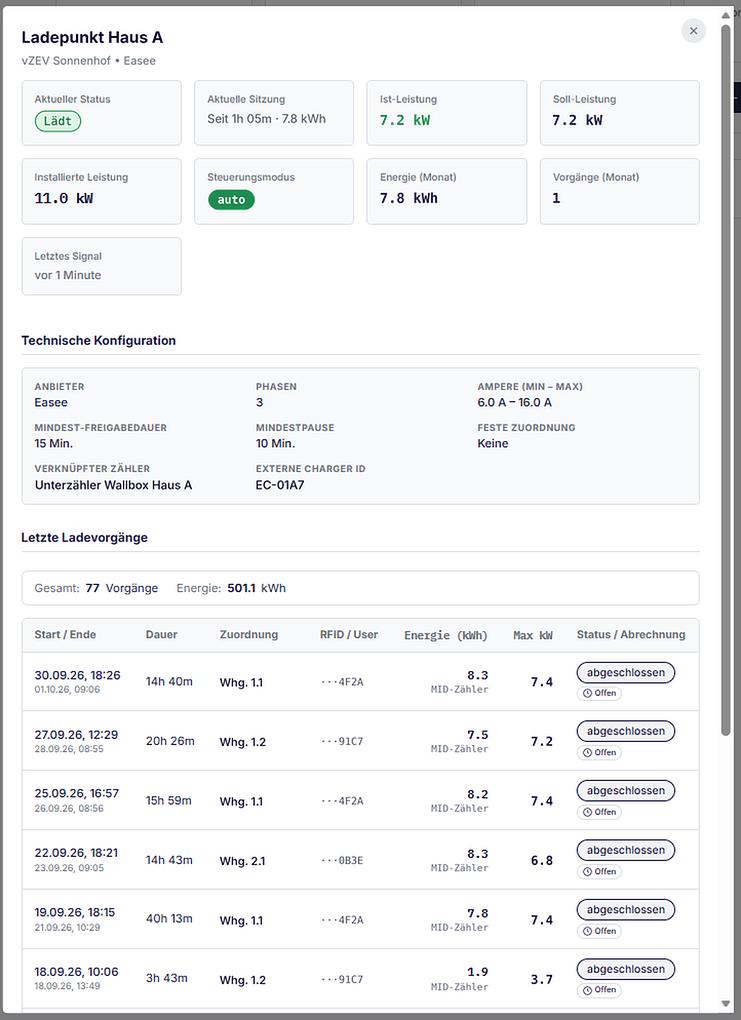Screen dimensions: 741x1020
Task: Click RFID '···91C7' in 18.09.26 row
Action: click(342, 980)
